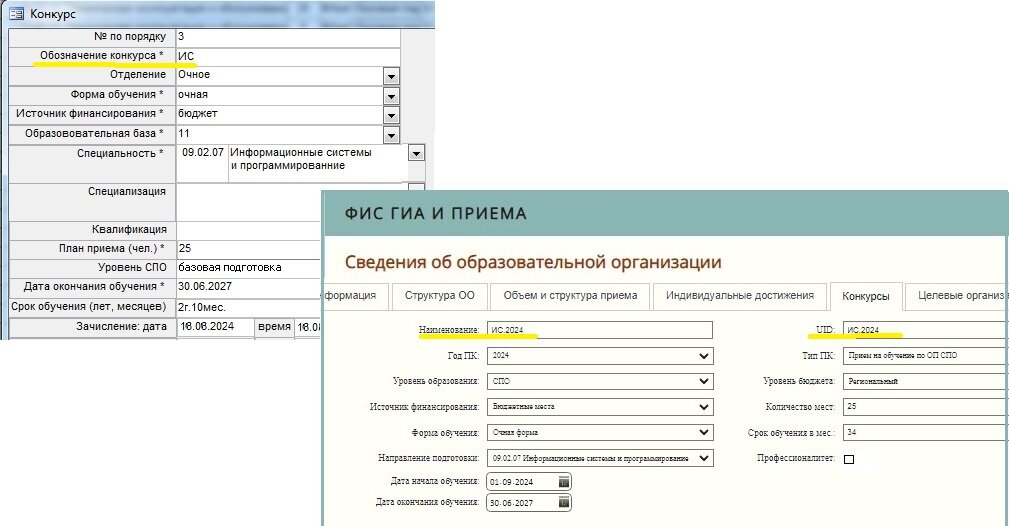Screen dimensions: 1009x526
Task: Select the Конкурсы tab
Action: (866, 296)
